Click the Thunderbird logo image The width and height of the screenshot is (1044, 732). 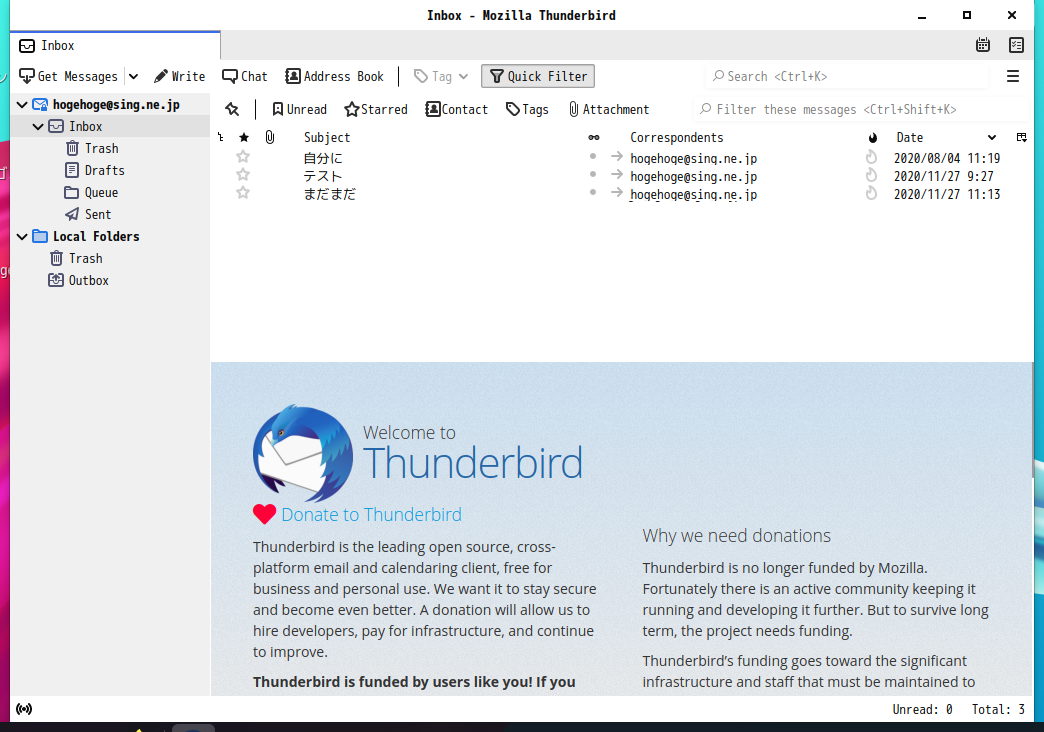pyautogui.click(x=303, y=453)
